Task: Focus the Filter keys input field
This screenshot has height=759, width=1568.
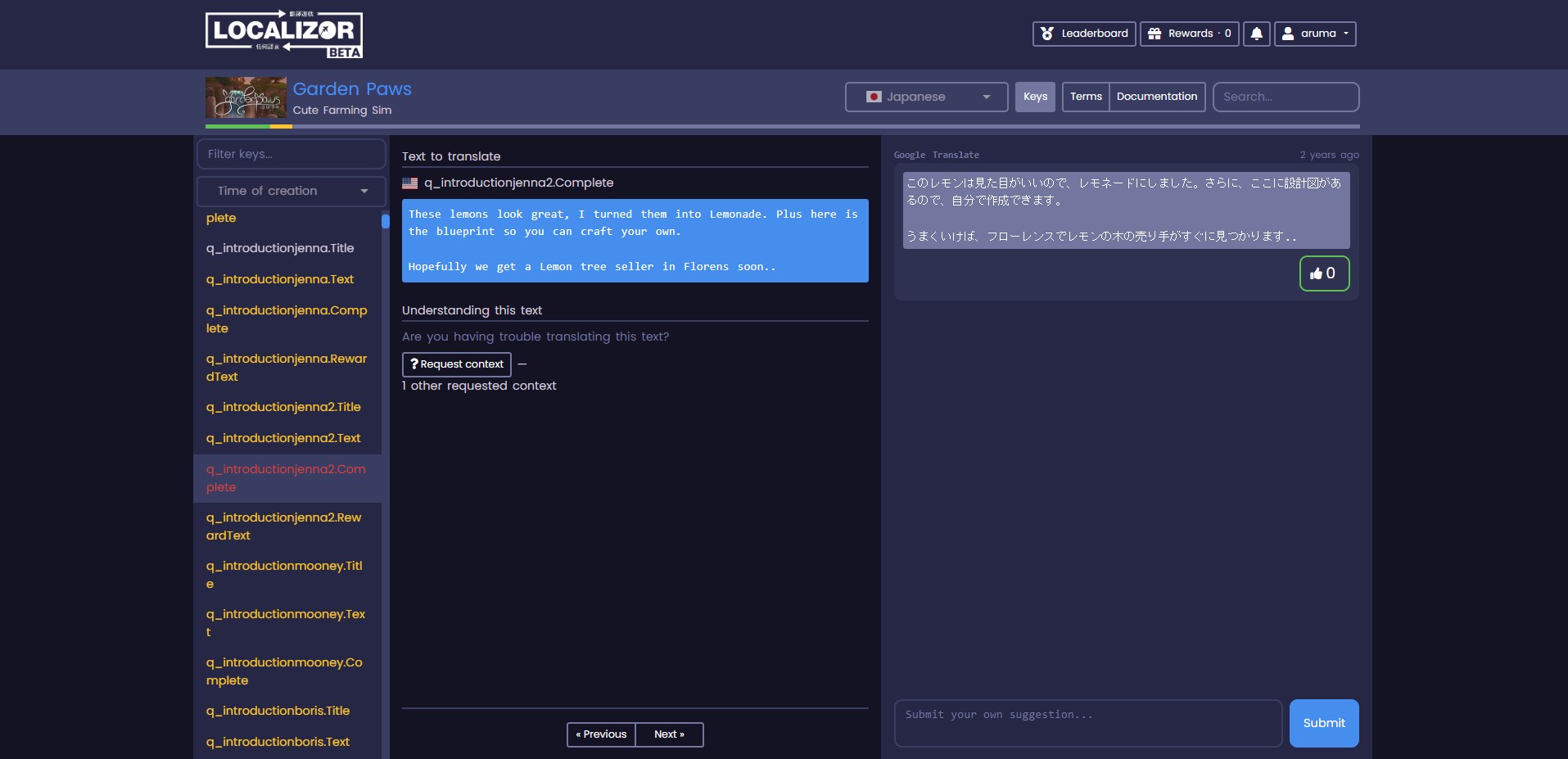Action: [291, 154]
